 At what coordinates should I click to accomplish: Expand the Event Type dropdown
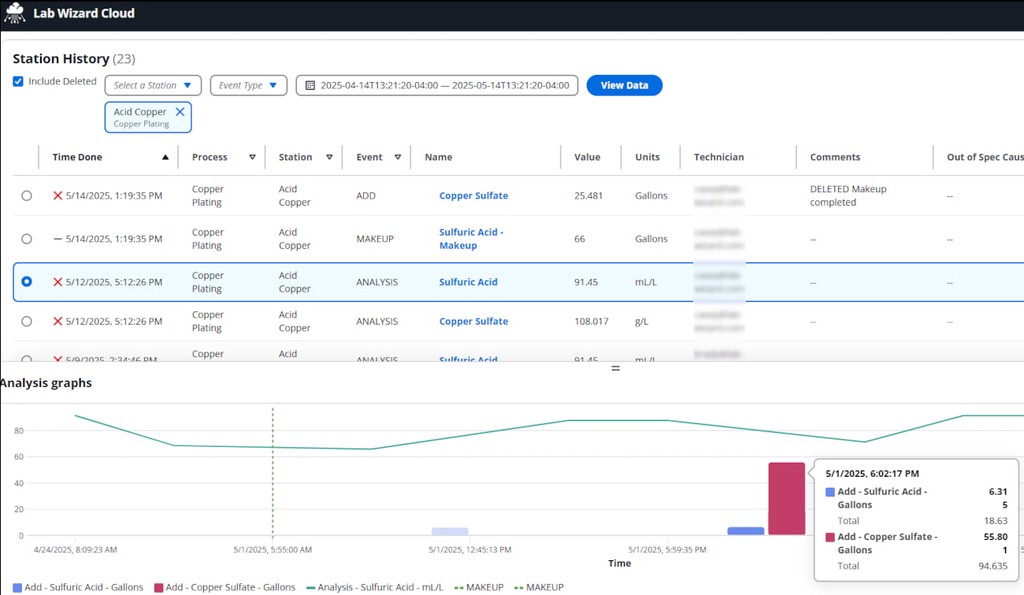click(249, 86)
